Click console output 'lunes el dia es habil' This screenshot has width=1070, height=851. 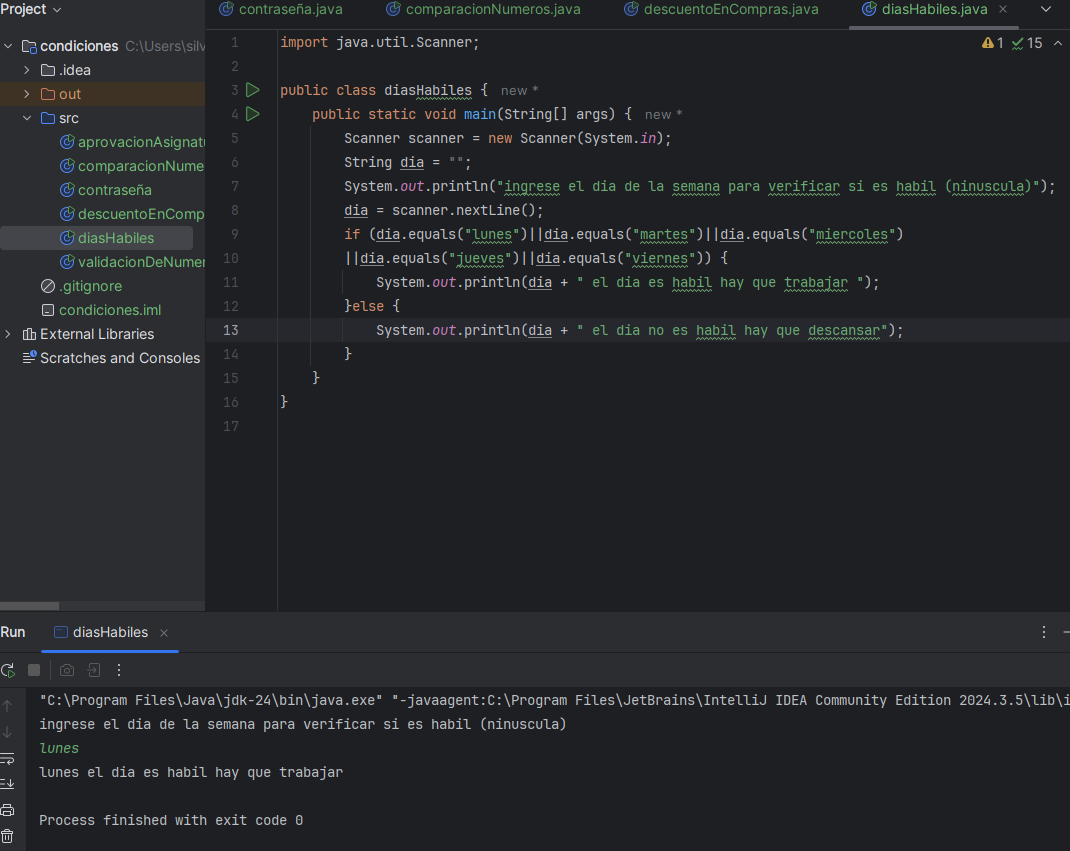pyautogui.click(x=123, y=773)
